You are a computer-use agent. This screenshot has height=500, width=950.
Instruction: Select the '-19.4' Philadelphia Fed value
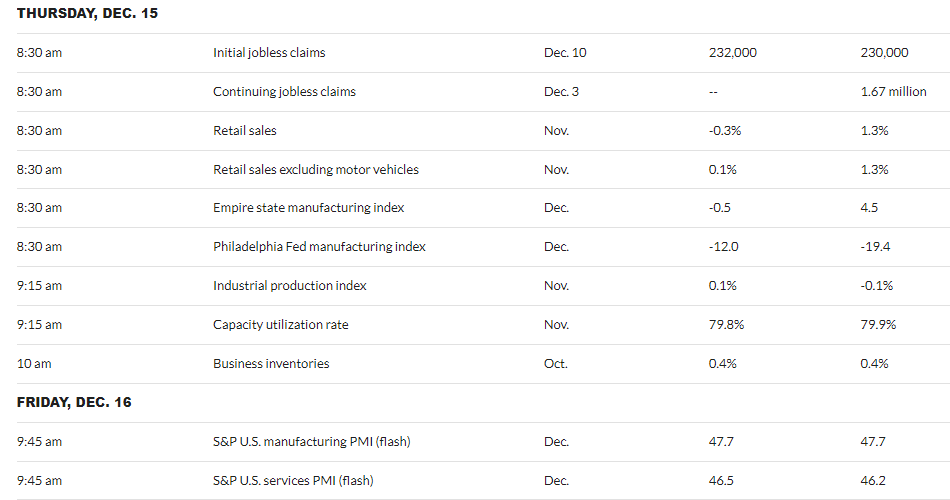(875, 246)
